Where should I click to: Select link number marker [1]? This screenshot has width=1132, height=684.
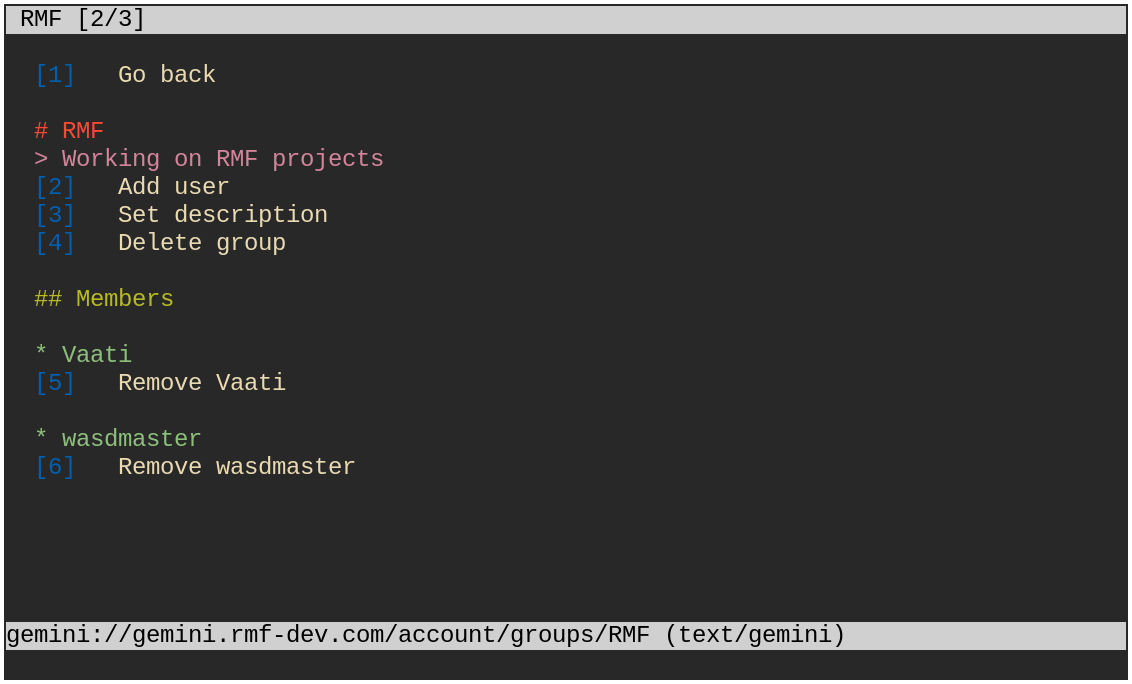click(55, 74)
